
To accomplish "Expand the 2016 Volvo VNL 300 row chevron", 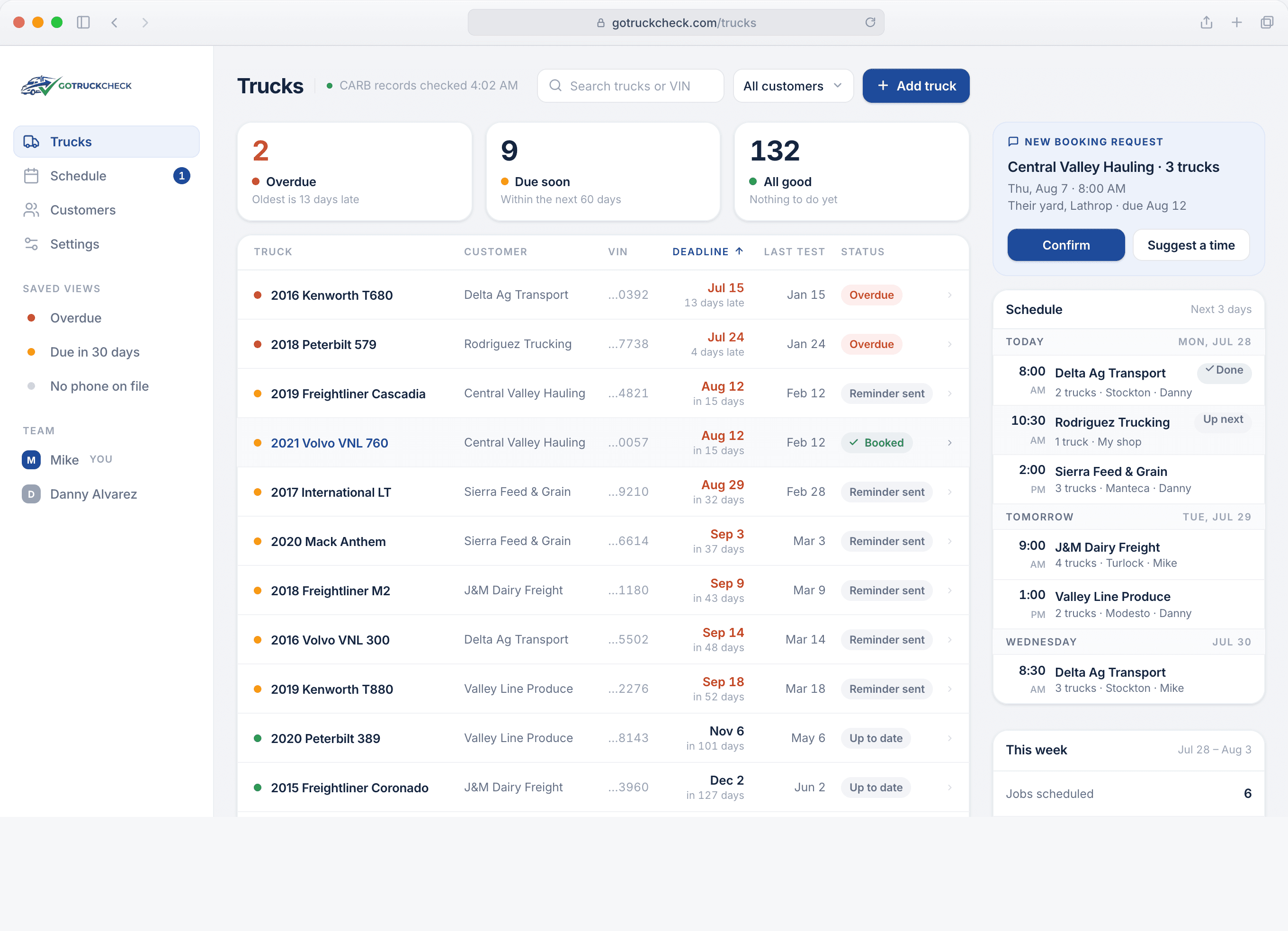I will tap(949, 640).
